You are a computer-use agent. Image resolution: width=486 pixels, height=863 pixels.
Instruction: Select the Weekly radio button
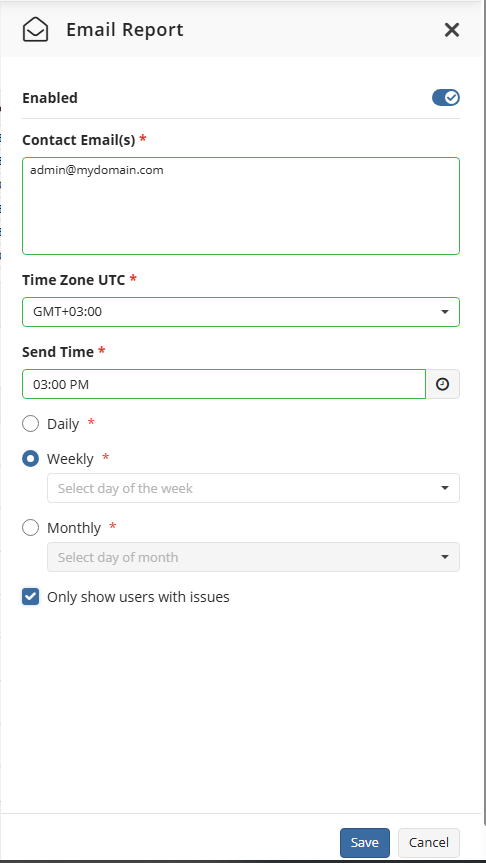click(x=30, y=458)
